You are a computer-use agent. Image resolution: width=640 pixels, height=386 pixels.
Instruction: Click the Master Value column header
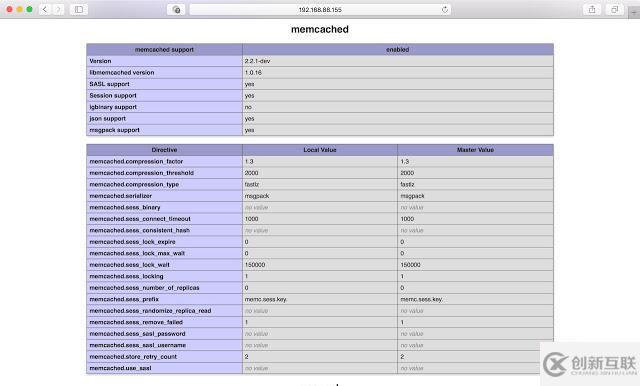475,150
